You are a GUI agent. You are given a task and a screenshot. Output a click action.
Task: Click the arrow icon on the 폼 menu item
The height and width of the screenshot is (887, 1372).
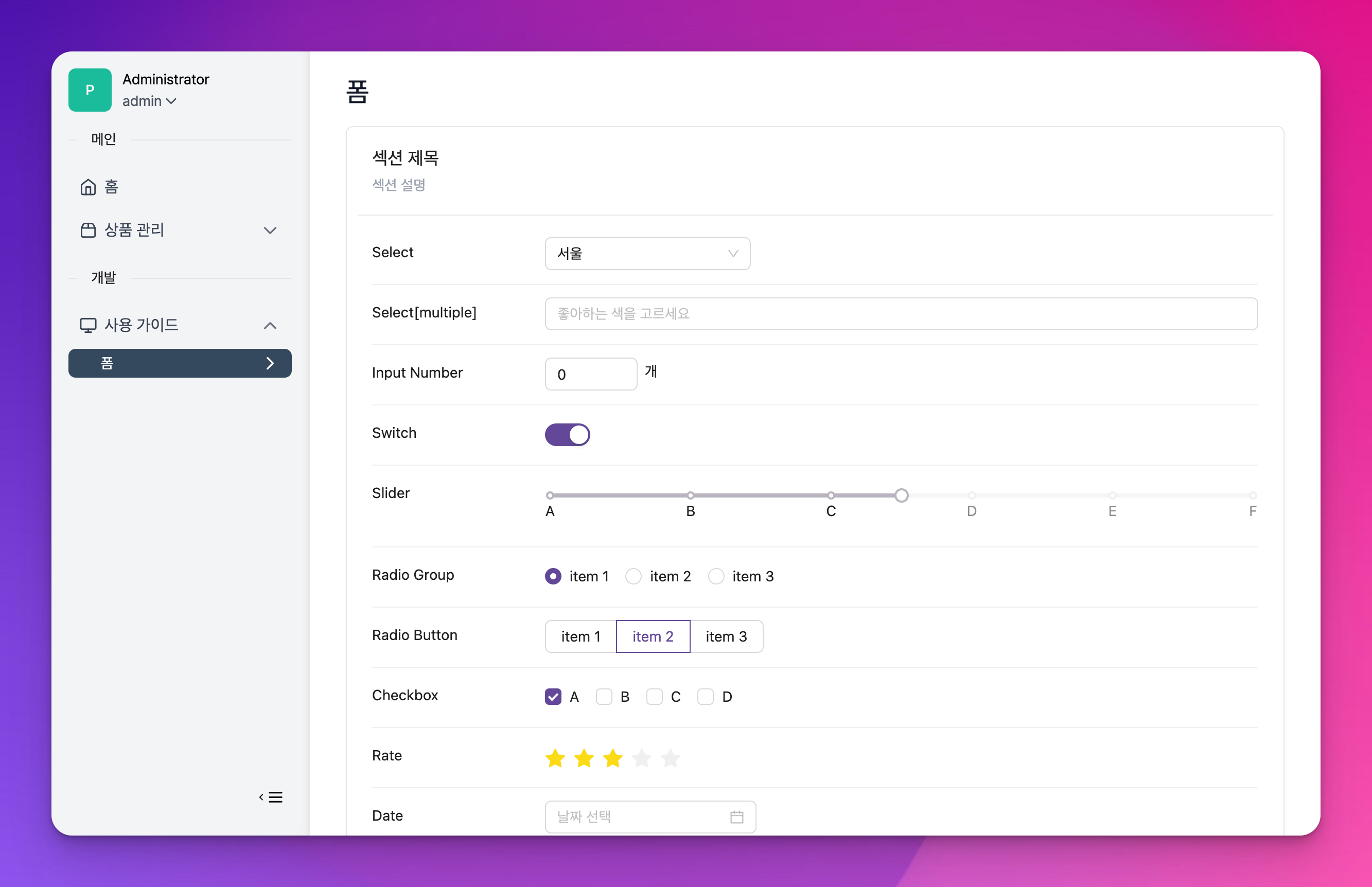[270, 363]
